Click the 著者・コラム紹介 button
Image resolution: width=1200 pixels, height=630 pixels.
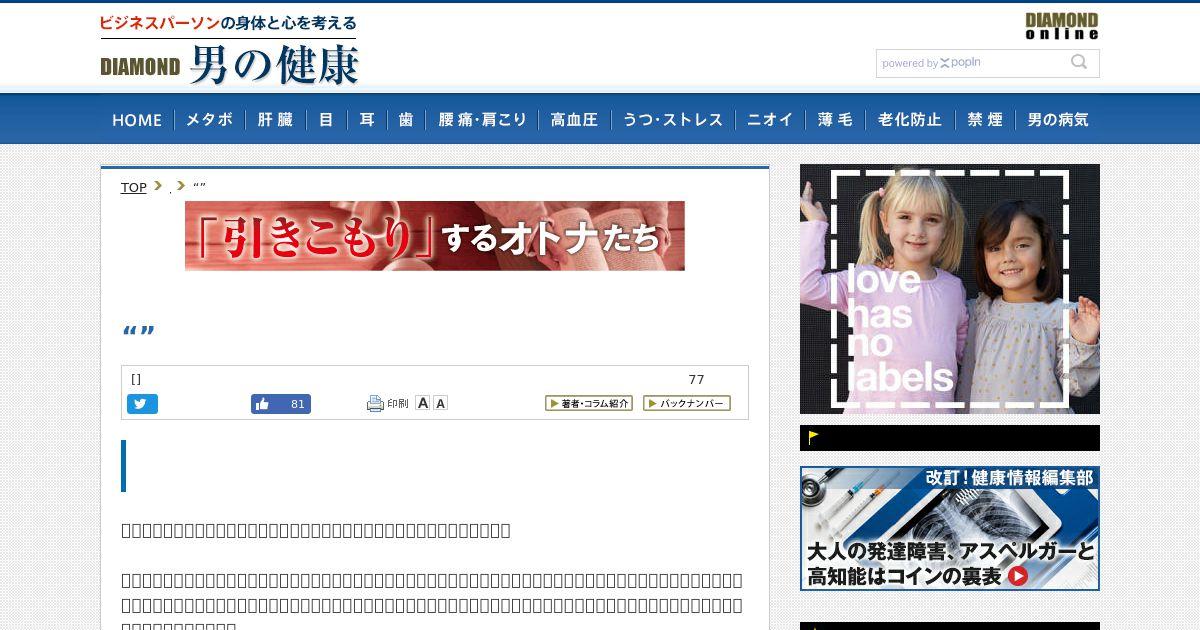point(589,403)
